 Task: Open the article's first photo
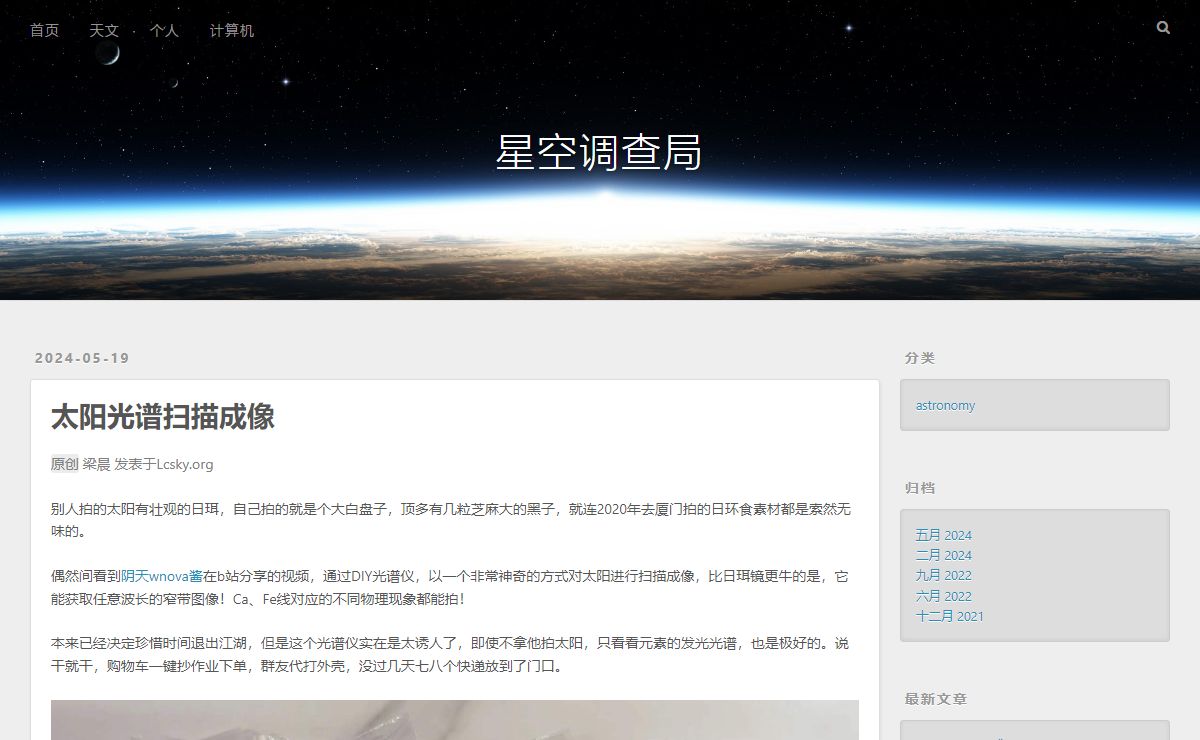[455, 720]
